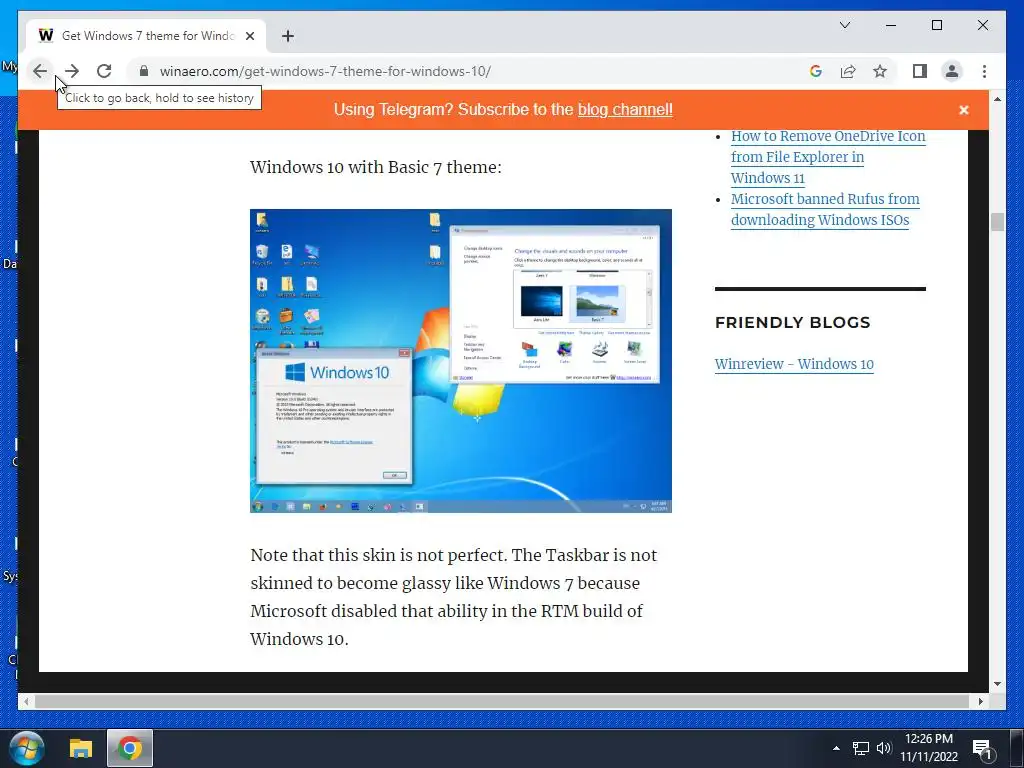
Task: Open the network tray icon
Action: [x=861, y=748]
